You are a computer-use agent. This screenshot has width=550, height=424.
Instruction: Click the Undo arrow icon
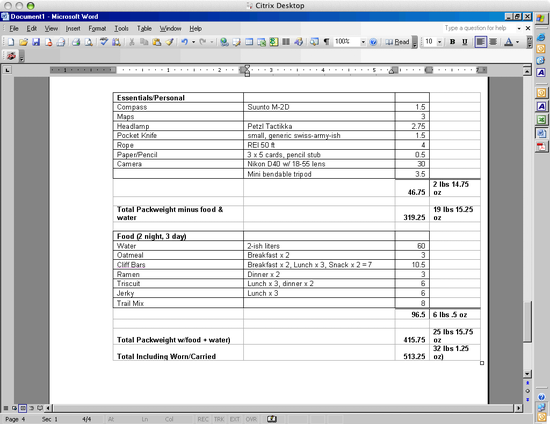pyautogui.click(x=185, y=42)
